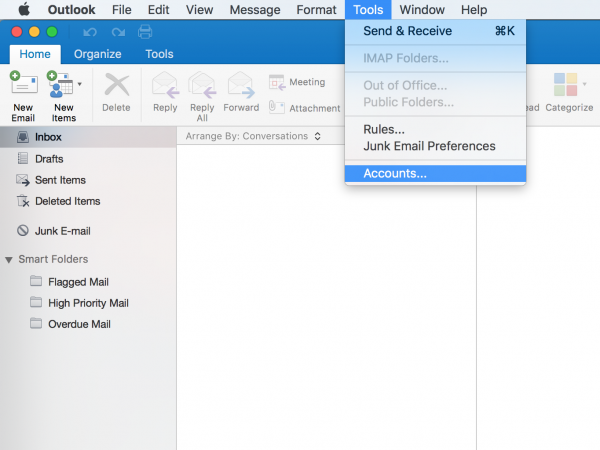Close the Tools menu in menu bar
This screenshot has height=450, width=600.
click(368, 10)
